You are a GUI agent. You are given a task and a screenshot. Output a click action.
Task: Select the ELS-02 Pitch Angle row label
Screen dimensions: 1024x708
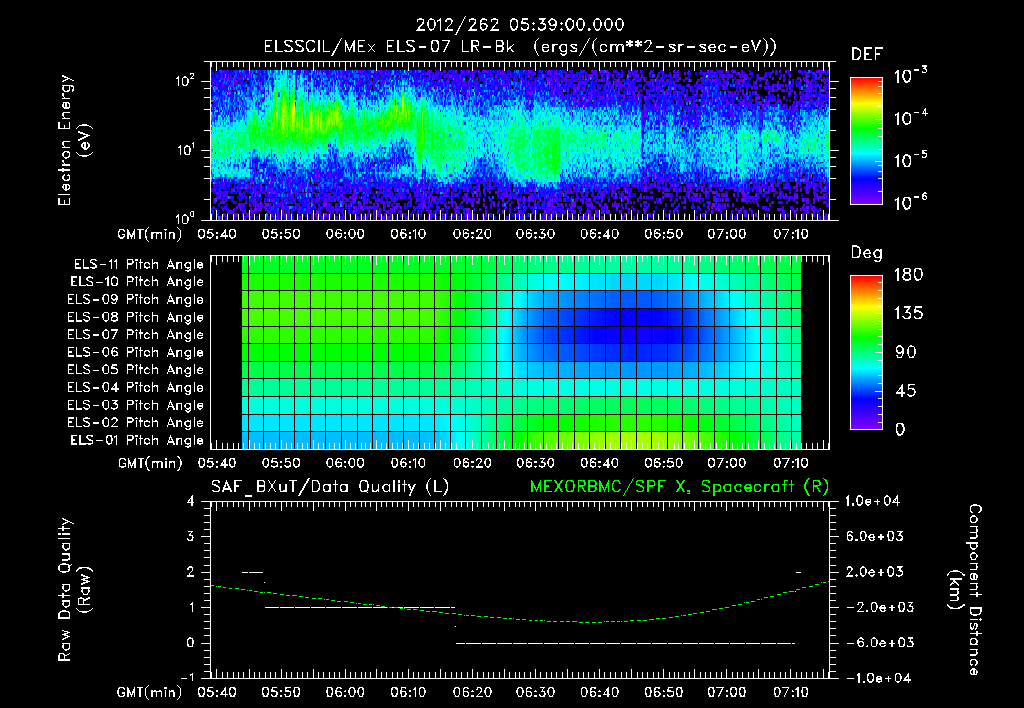click(x=135, y=423)
